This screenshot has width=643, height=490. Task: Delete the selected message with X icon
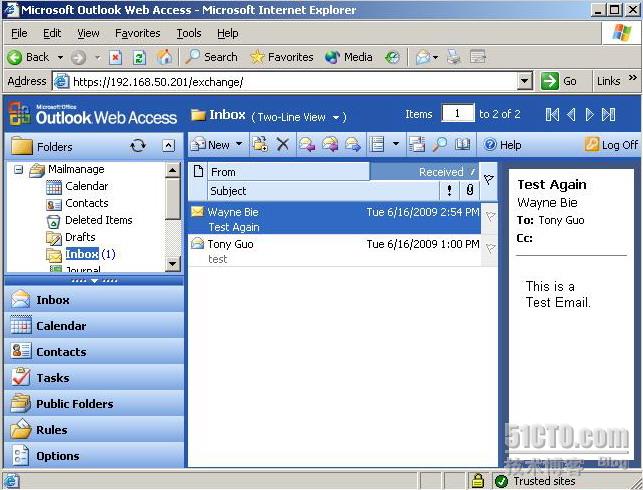click(283, 144)
